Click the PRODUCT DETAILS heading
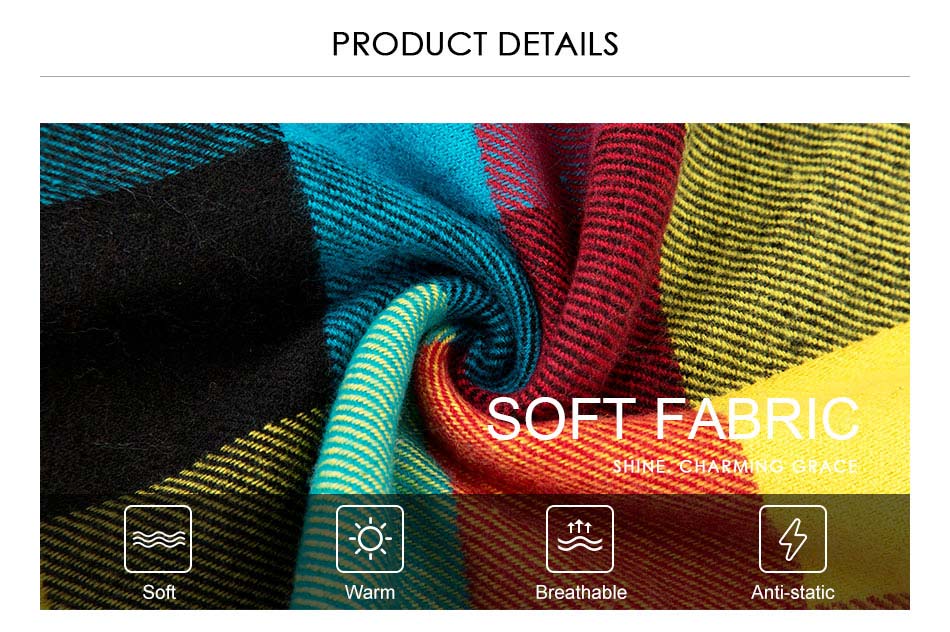Viewport: 950px width, 632px height. (x=475, y=44)
